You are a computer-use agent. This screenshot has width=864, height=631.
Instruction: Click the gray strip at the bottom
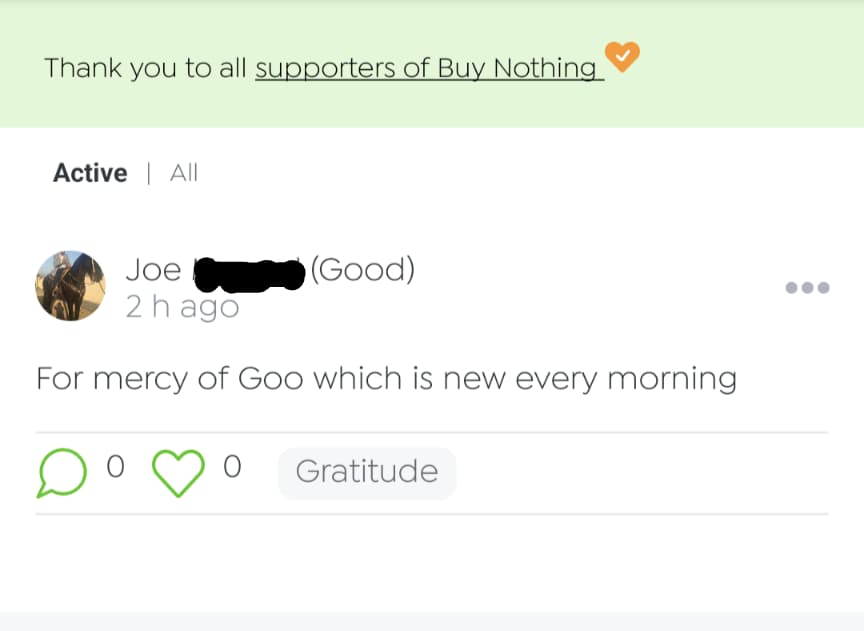click(x=432, y=621)
